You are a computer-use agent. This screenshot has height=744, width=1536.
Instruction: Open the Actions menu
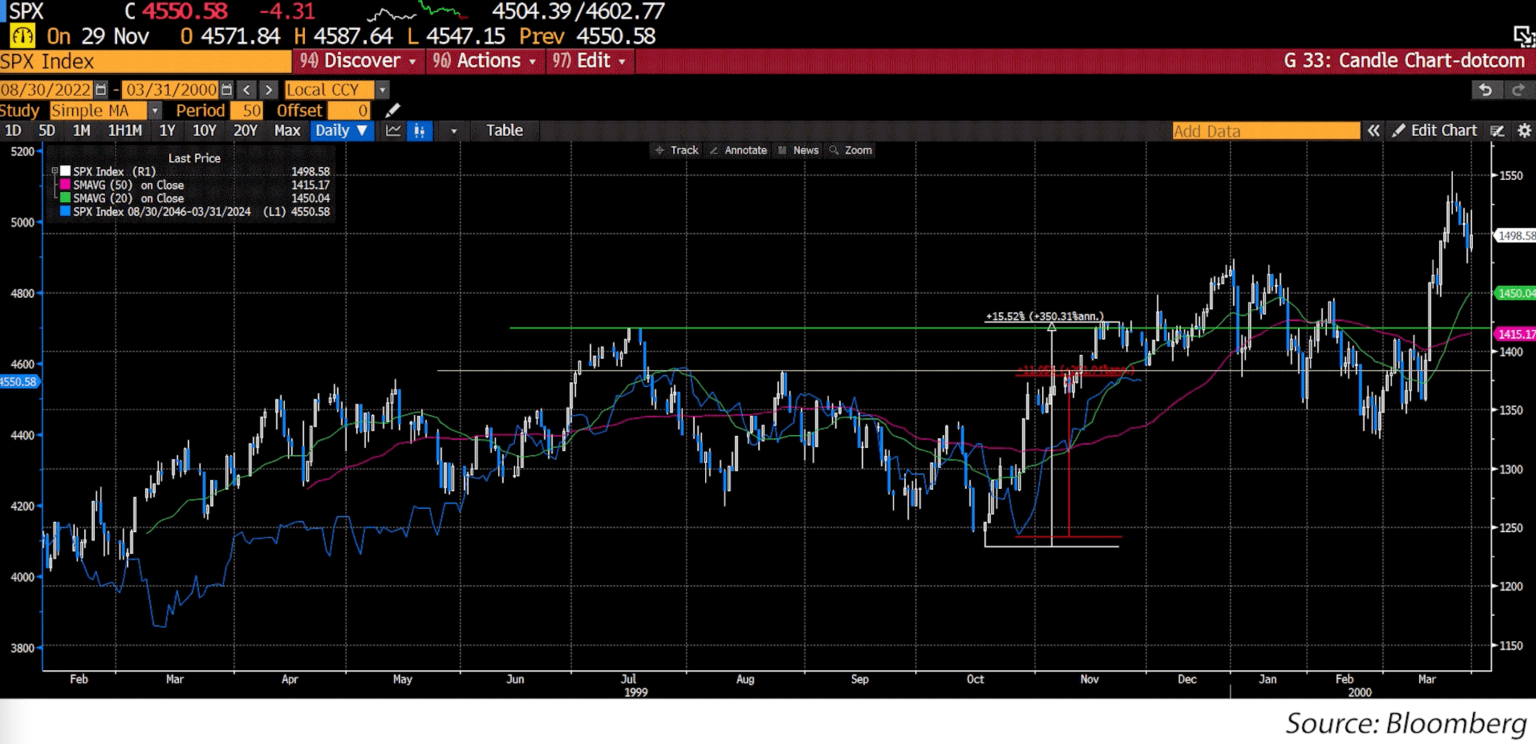pyautogui.click(x=484, y=61)
